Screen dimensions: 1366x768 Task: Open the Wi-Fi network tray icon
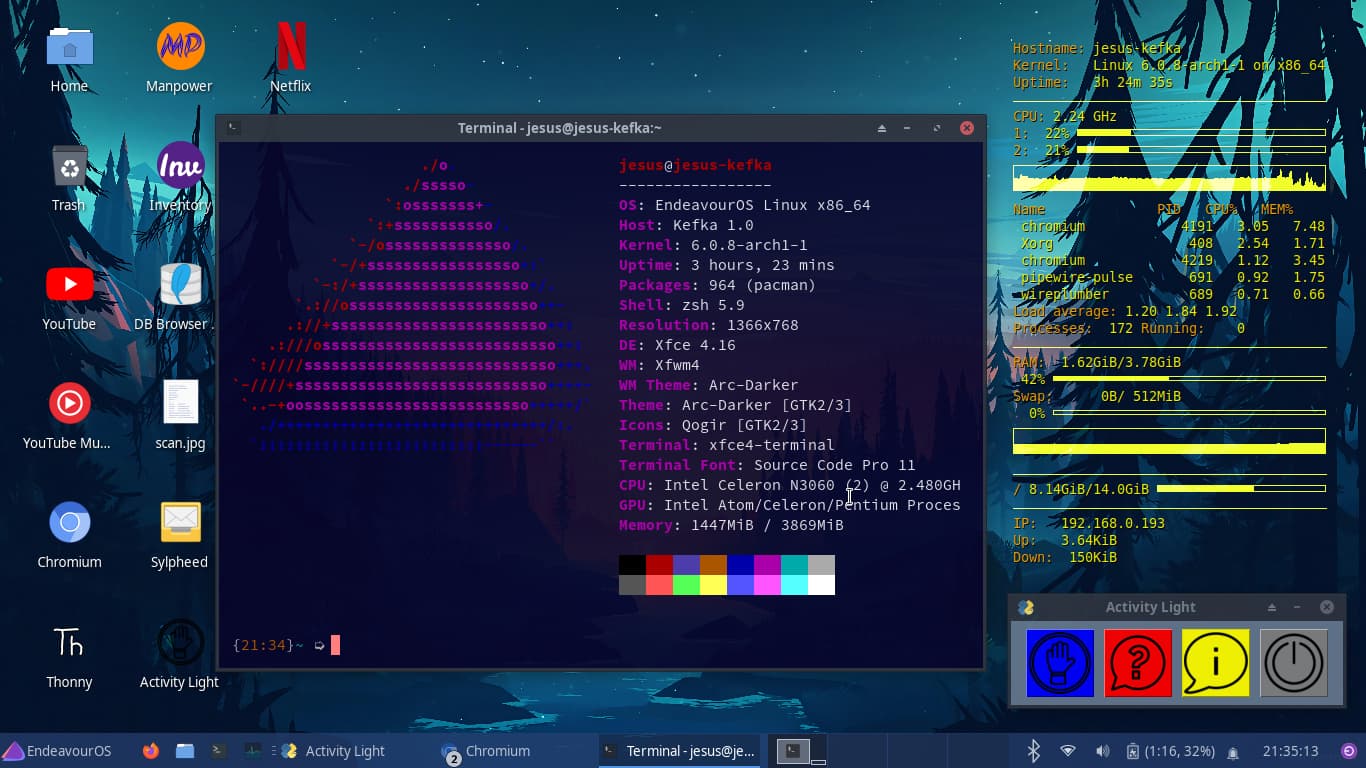coord(1068,751)
